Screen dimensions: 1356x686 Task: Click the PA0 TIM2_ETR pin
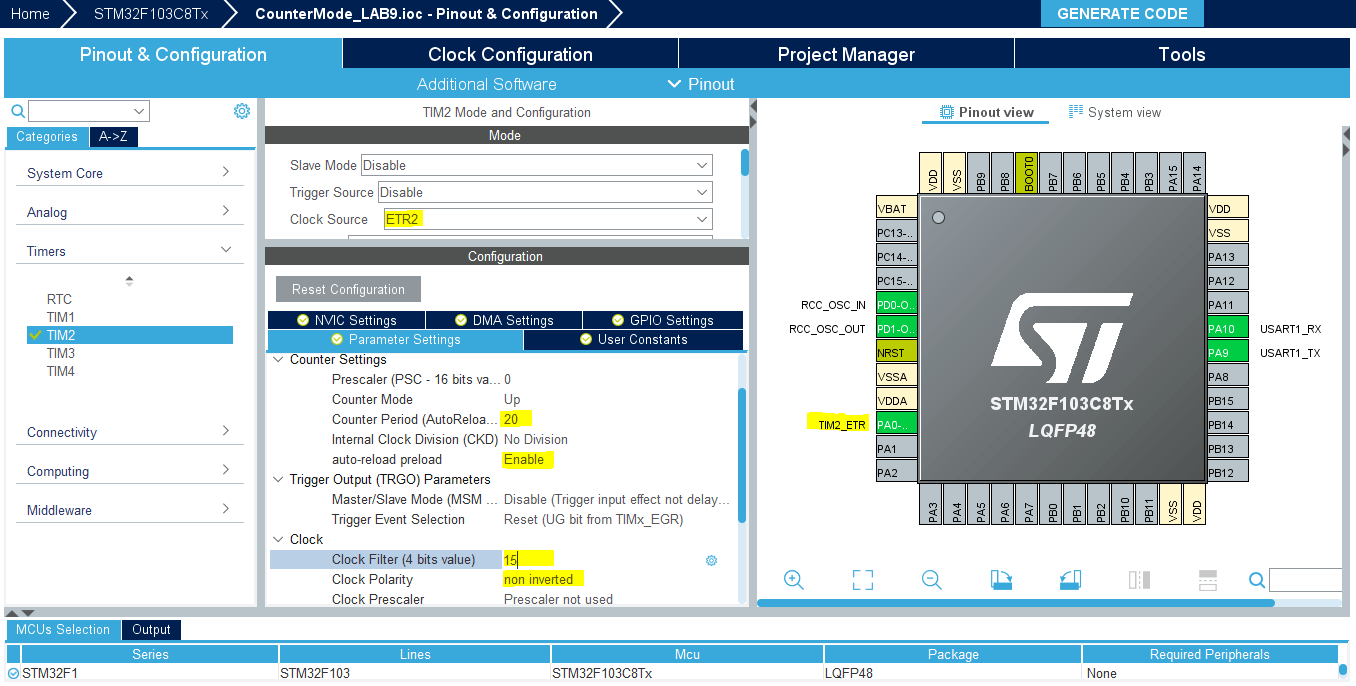(x=896, y=425)
